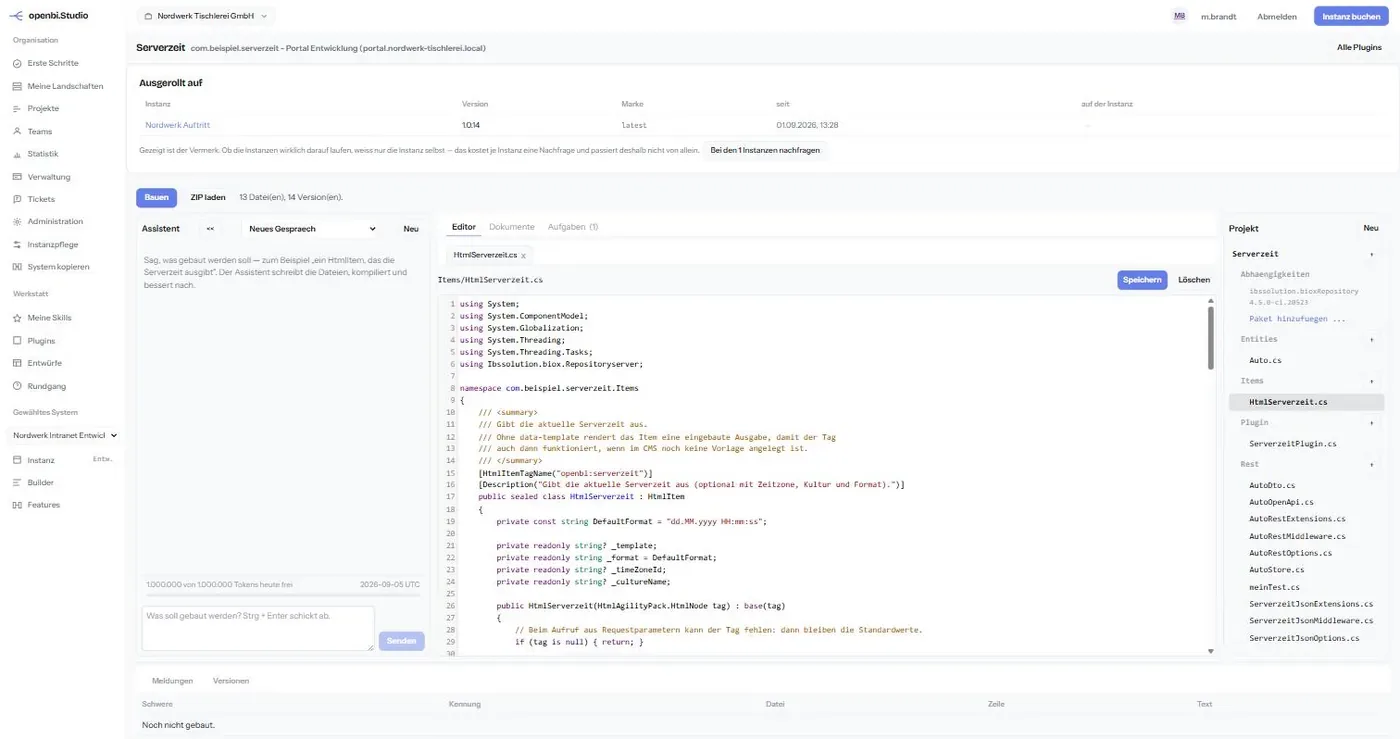This screenshot has height=739, width=1400.
Task: Open Rundgang via its clock icon
Action: coord(17,386)
